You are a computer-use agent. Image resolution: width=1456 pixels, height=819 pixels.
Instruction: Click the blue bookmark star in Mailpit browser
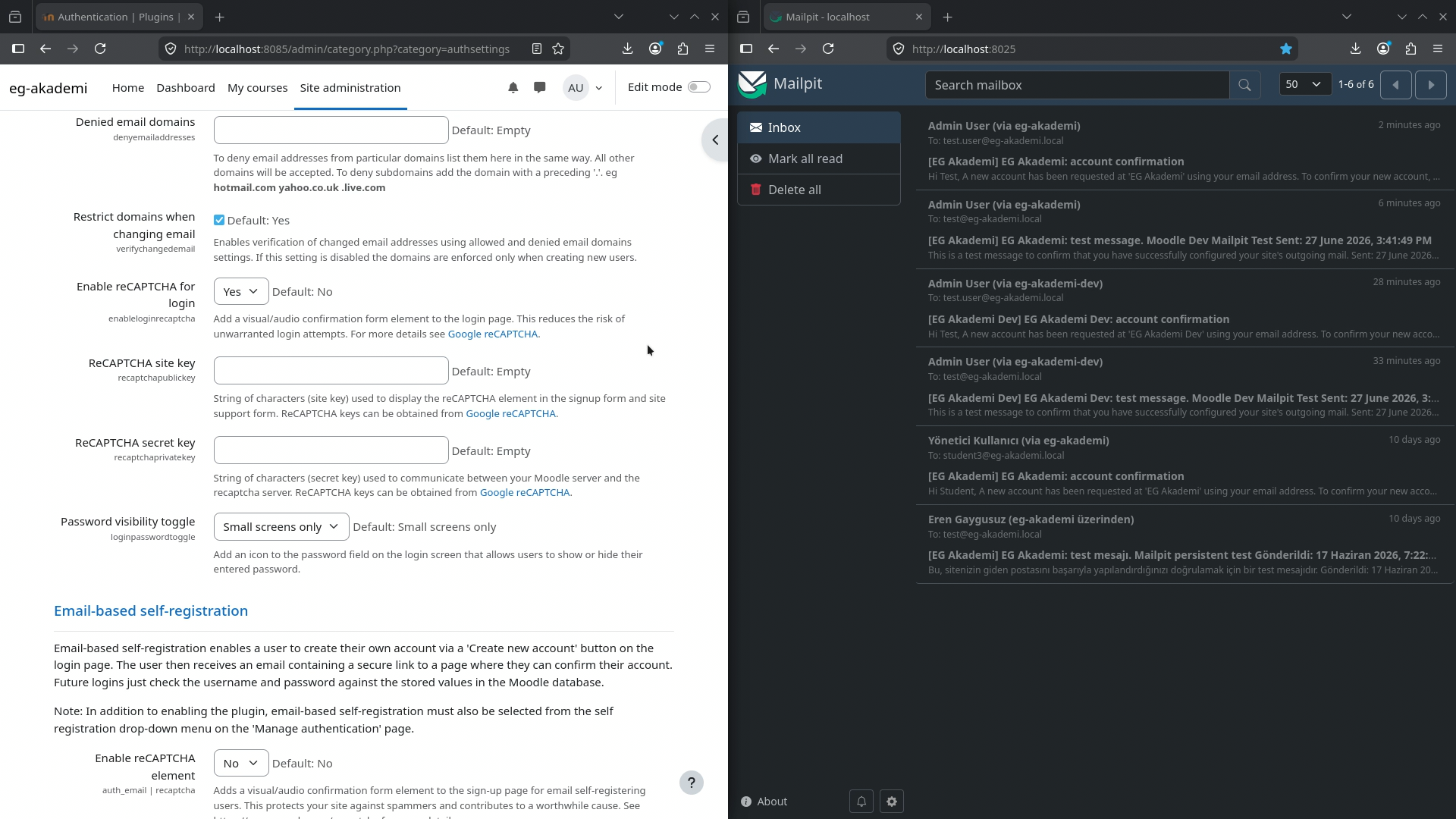tap(1285, 49)
